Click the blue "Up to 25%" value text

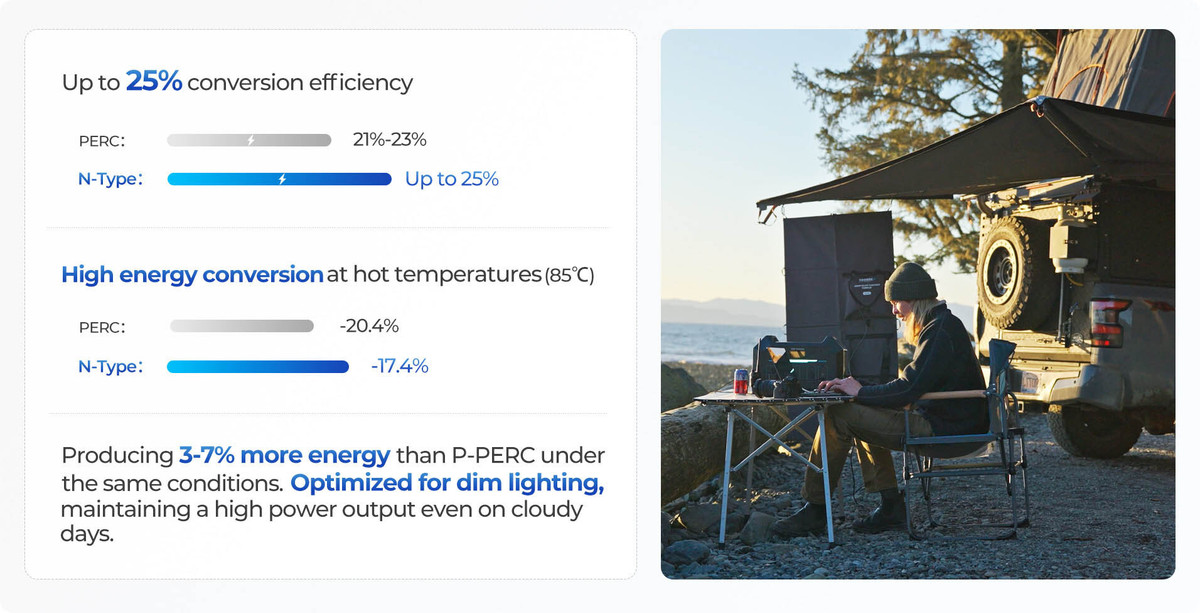(x=451, y=179)
